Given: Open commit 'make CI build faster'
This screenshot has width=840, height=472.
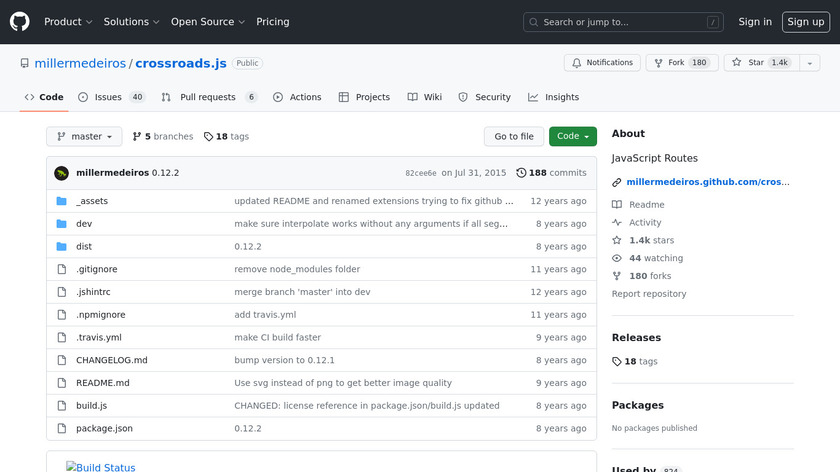Looking at the screenshot, I should click(278, 338).
